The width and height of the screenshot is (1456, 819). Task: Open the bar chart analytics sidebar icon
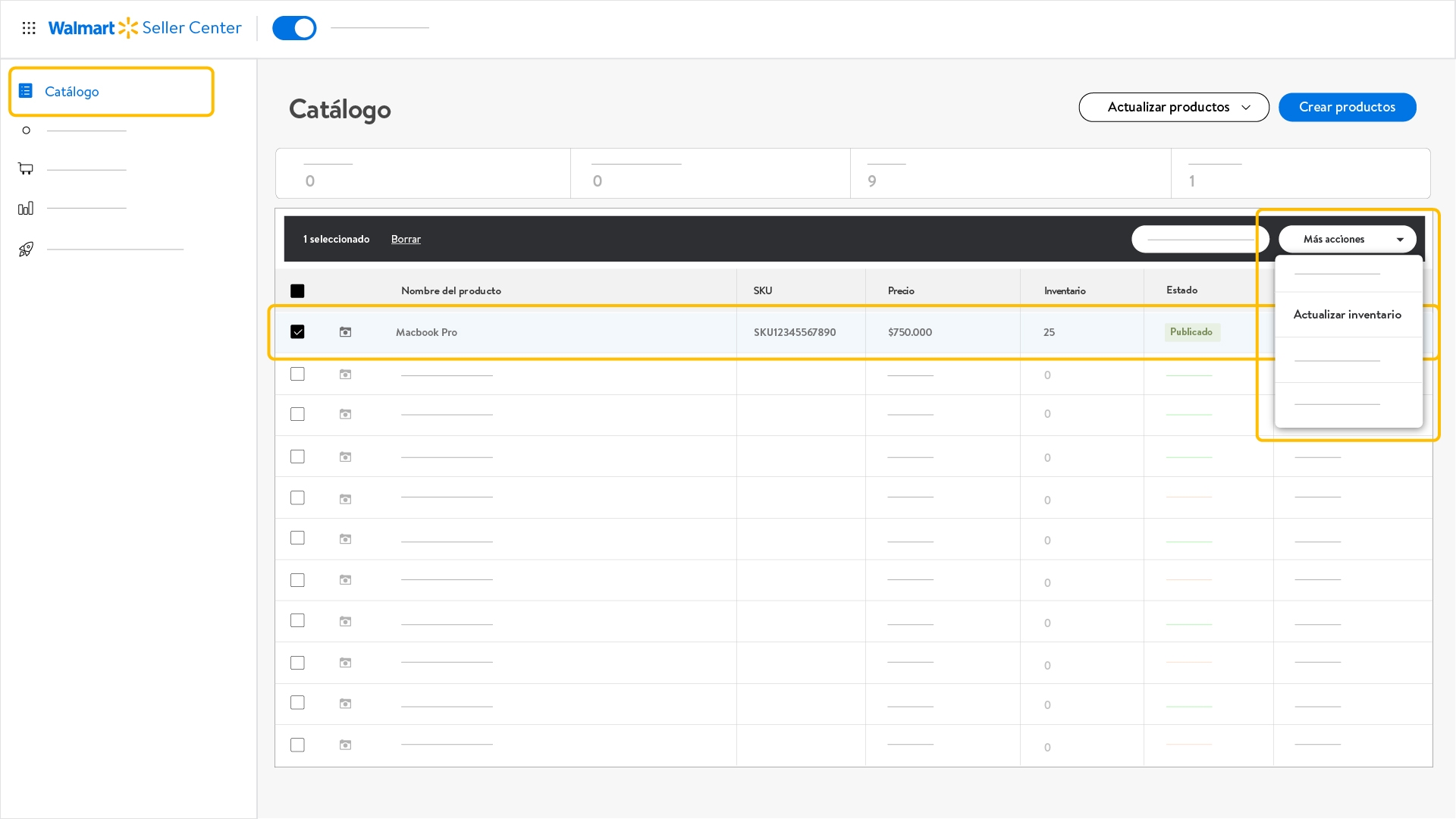pos(26,208)
